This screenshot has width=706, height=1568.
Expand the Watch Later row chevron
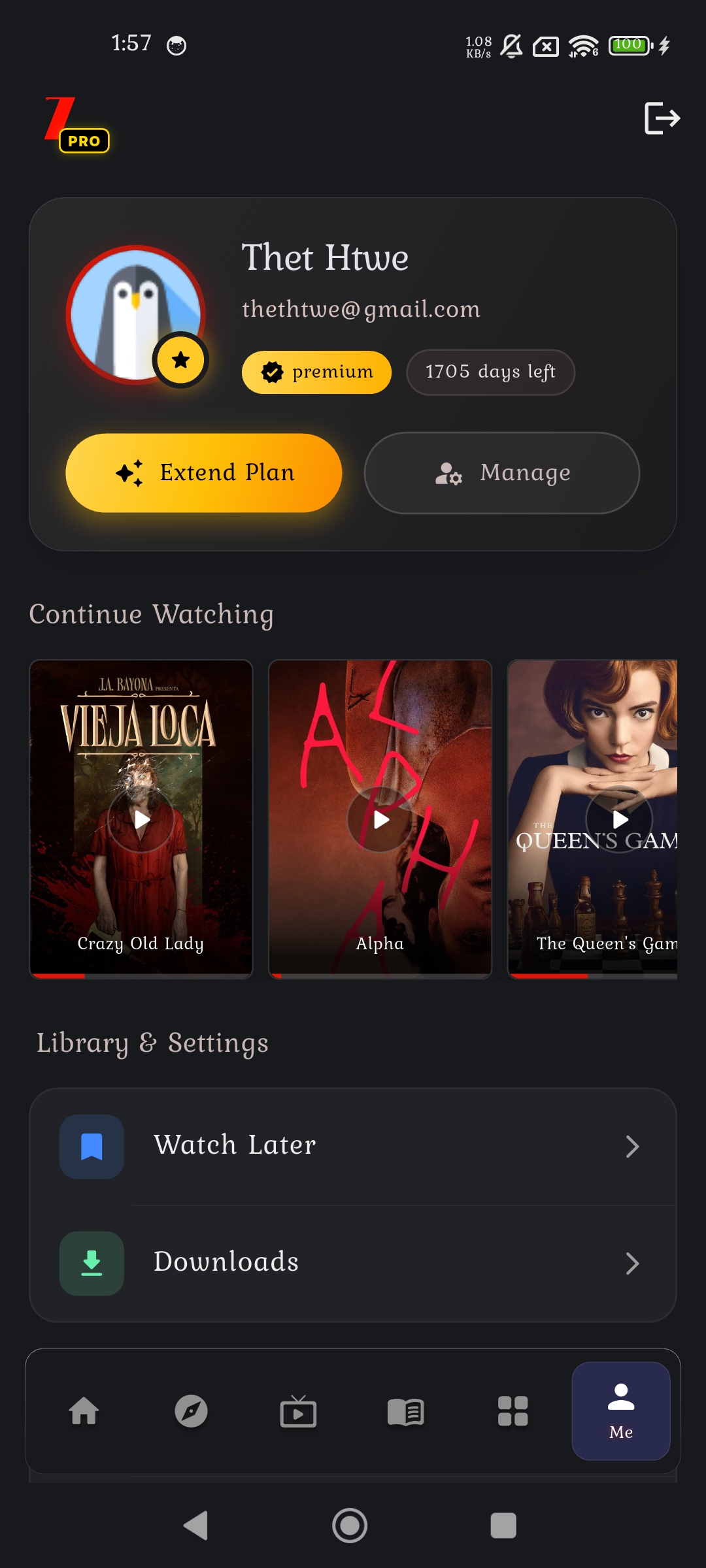[632, 1147]
